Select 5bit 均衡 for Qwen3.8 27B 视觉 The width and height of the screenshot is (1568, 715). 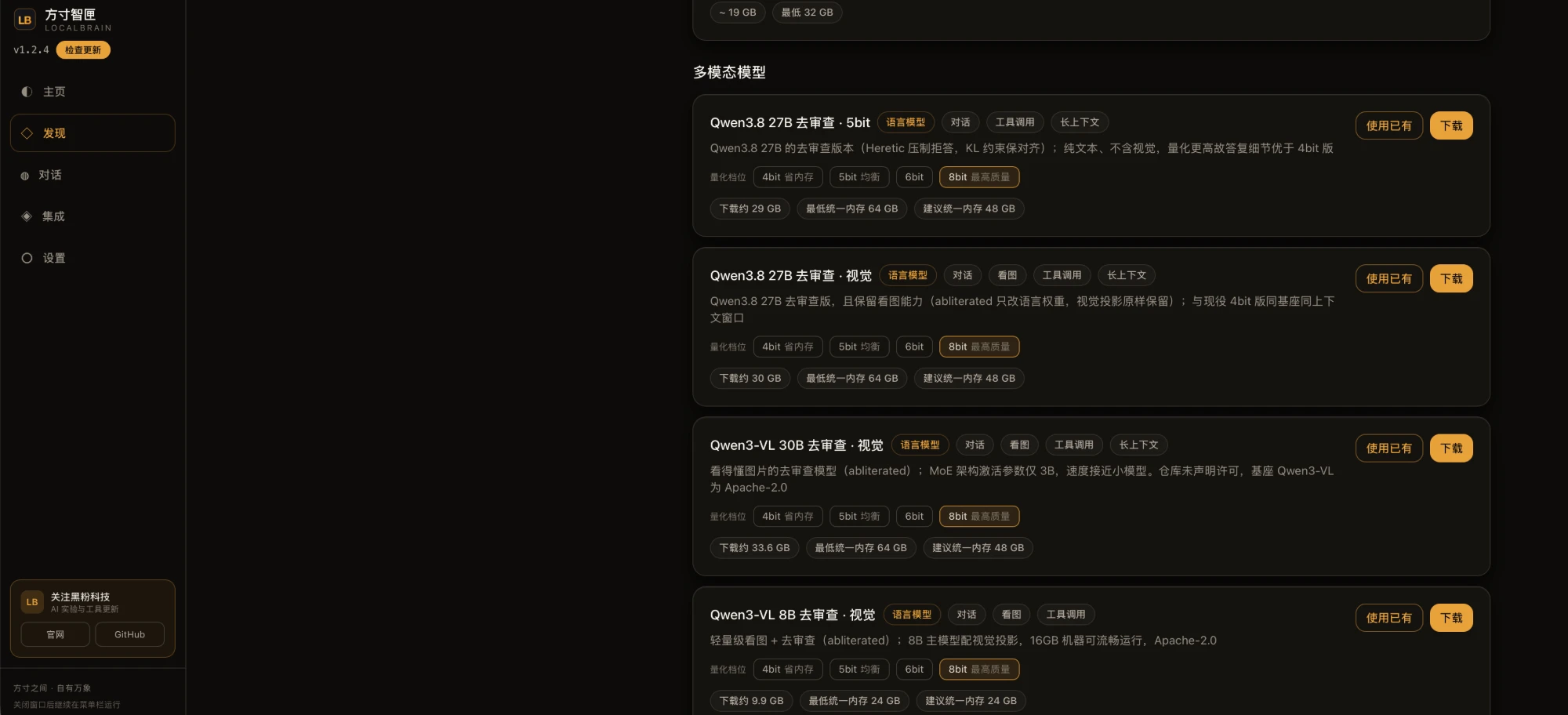(x=859, y=347)
